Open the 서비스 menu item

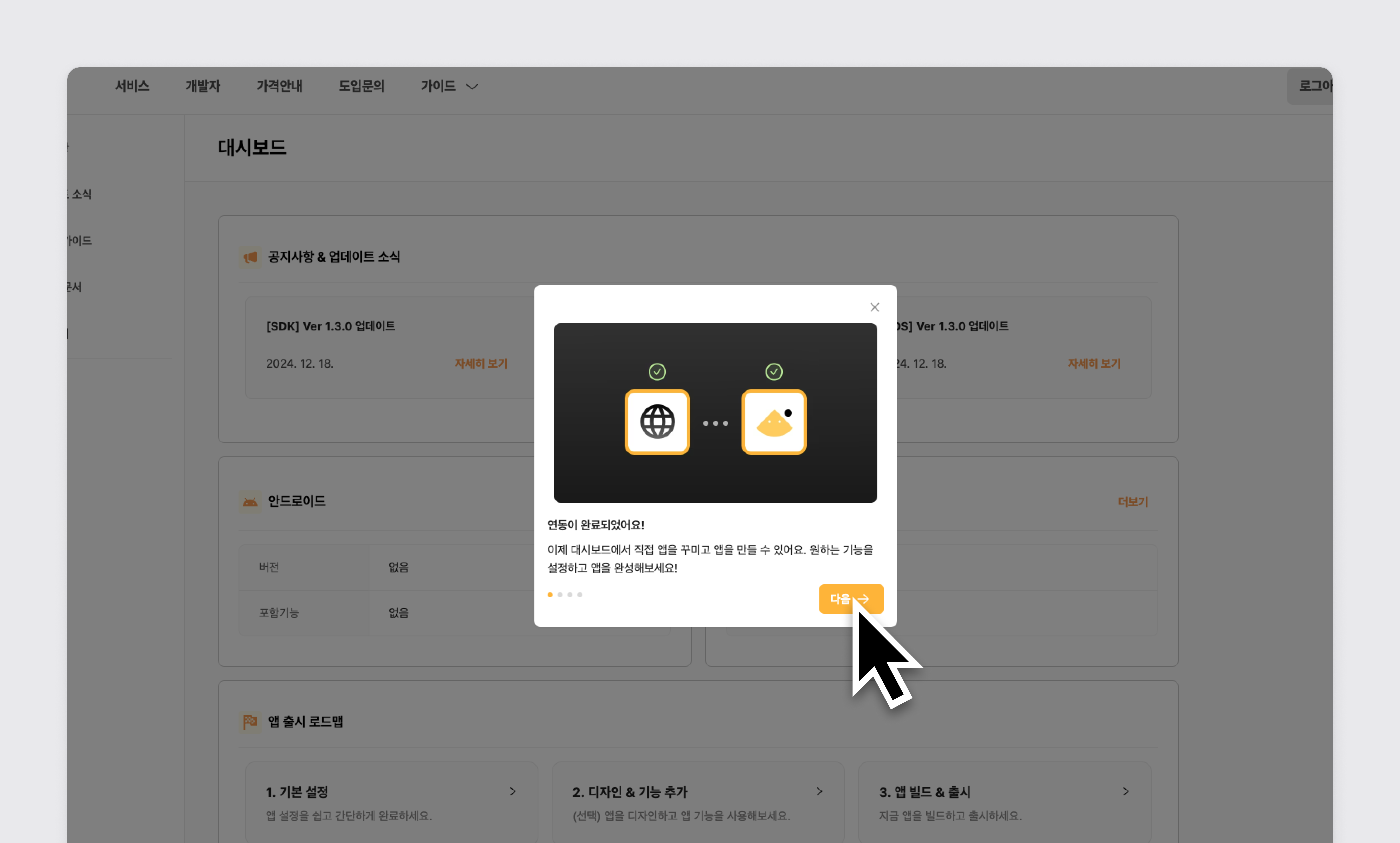point(132,86)
